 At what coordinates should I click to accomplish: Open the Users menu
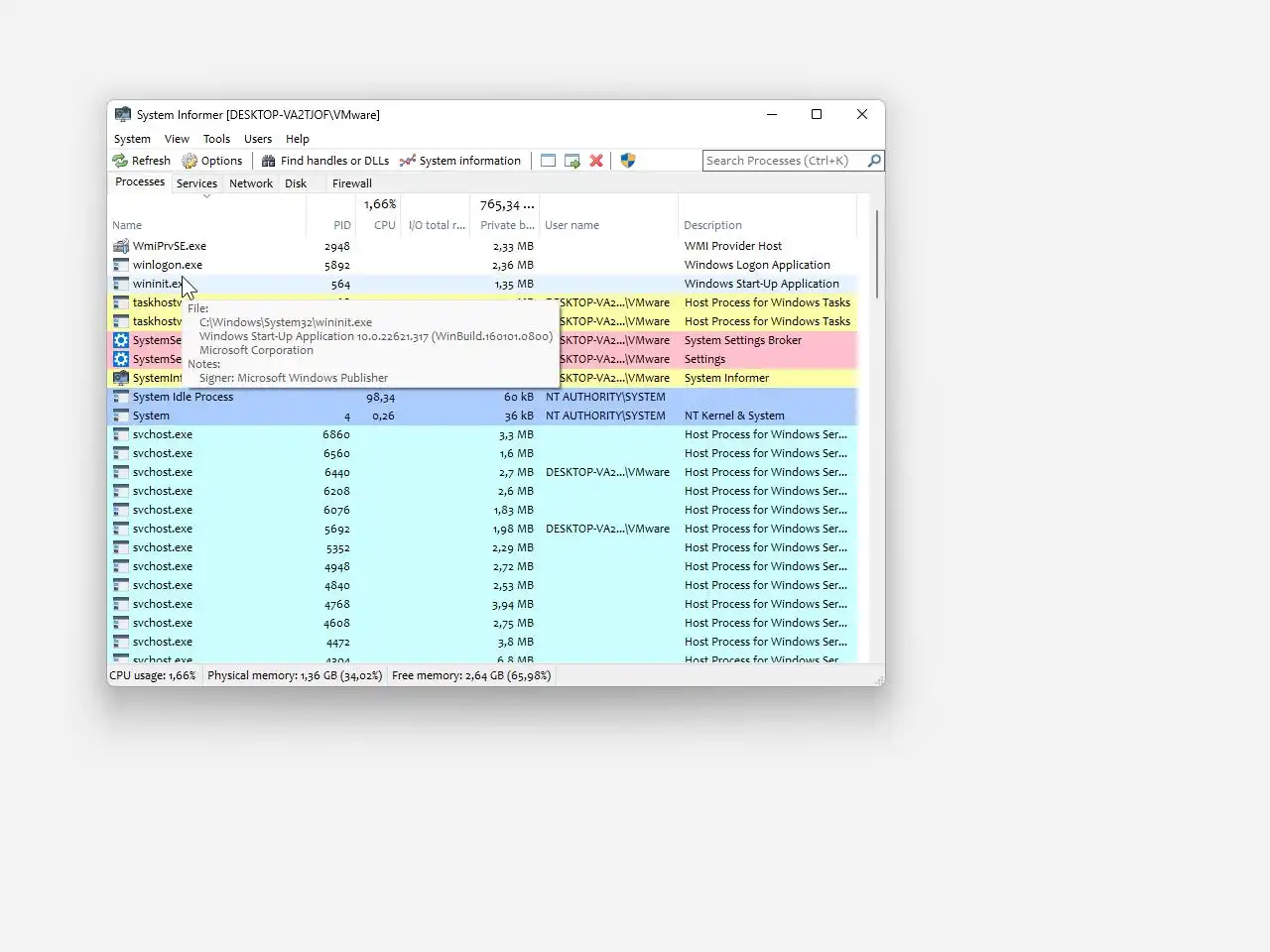pyautogui.click(x=258, y=139)
